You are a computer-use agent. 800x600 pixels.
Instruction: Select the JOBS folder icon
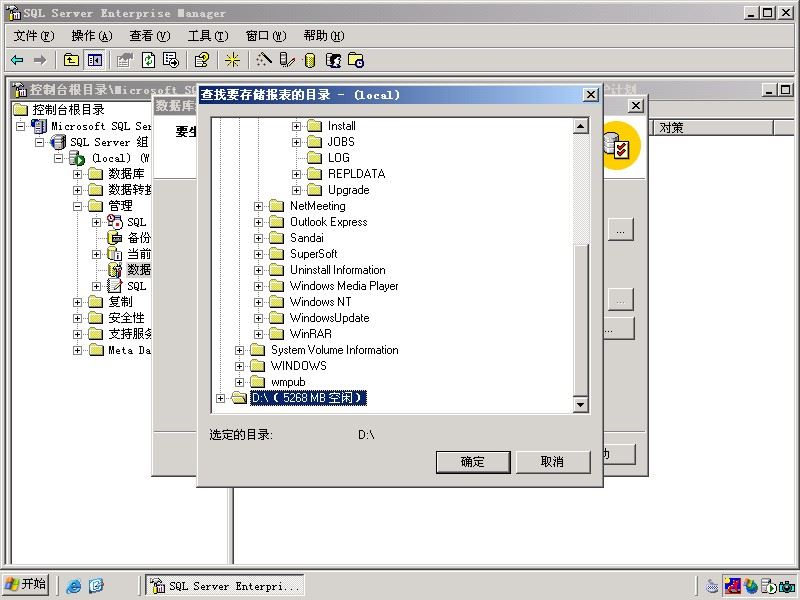pos(314,142)
